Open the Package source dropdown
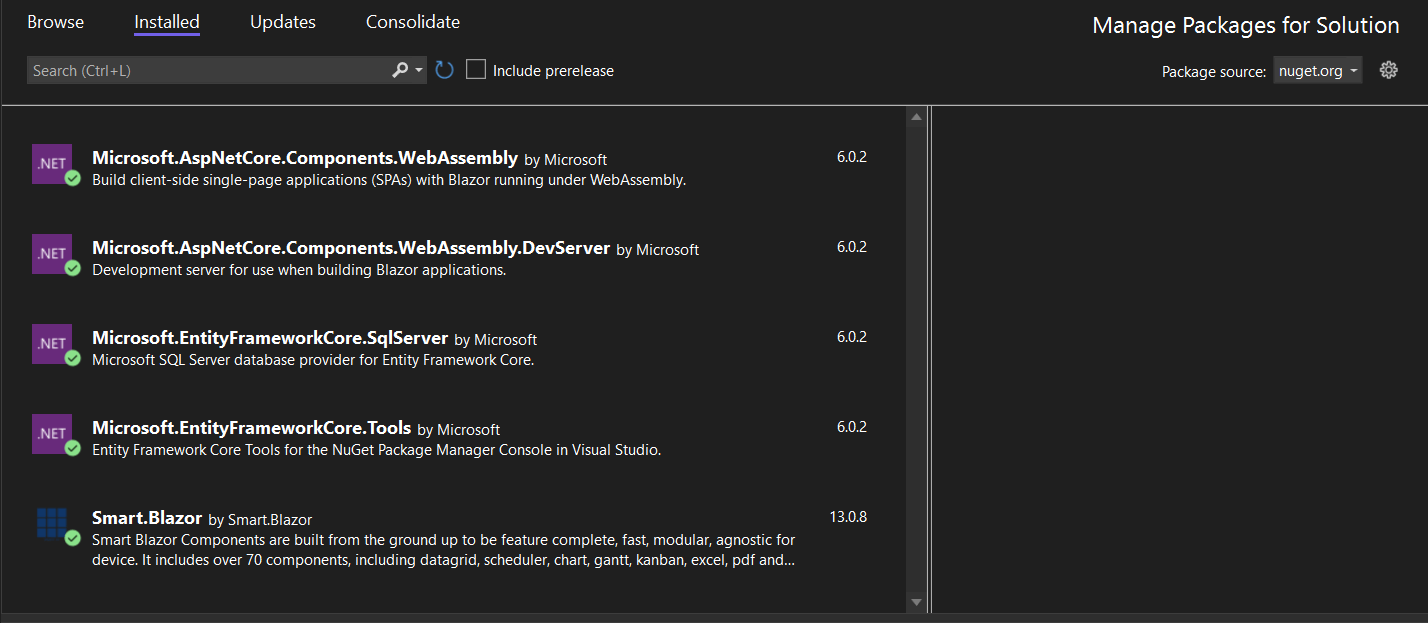This screenshot has width=1428, height=623. [1318, 71]
